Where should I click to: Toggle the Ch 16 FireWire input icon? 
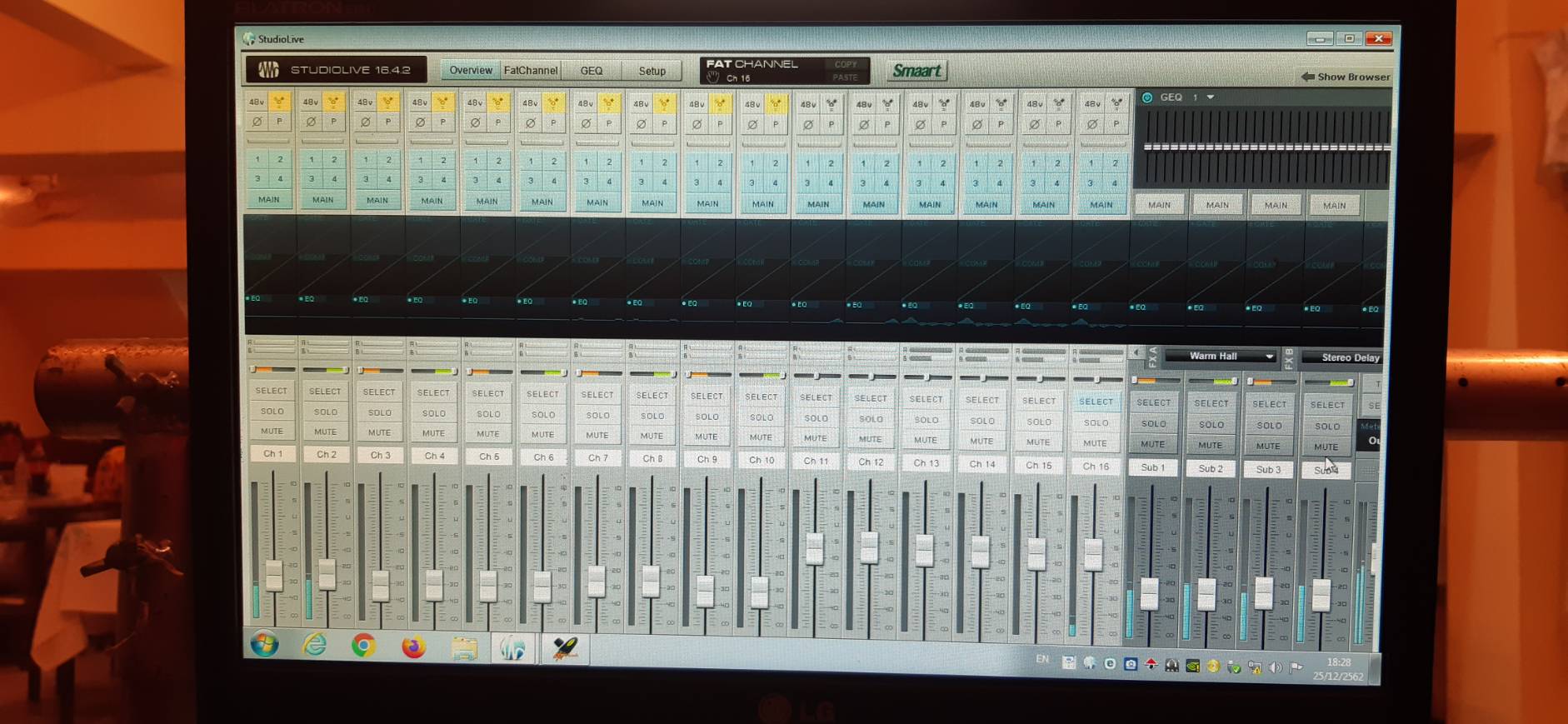pyautogui.click(x=1116, y=104)
